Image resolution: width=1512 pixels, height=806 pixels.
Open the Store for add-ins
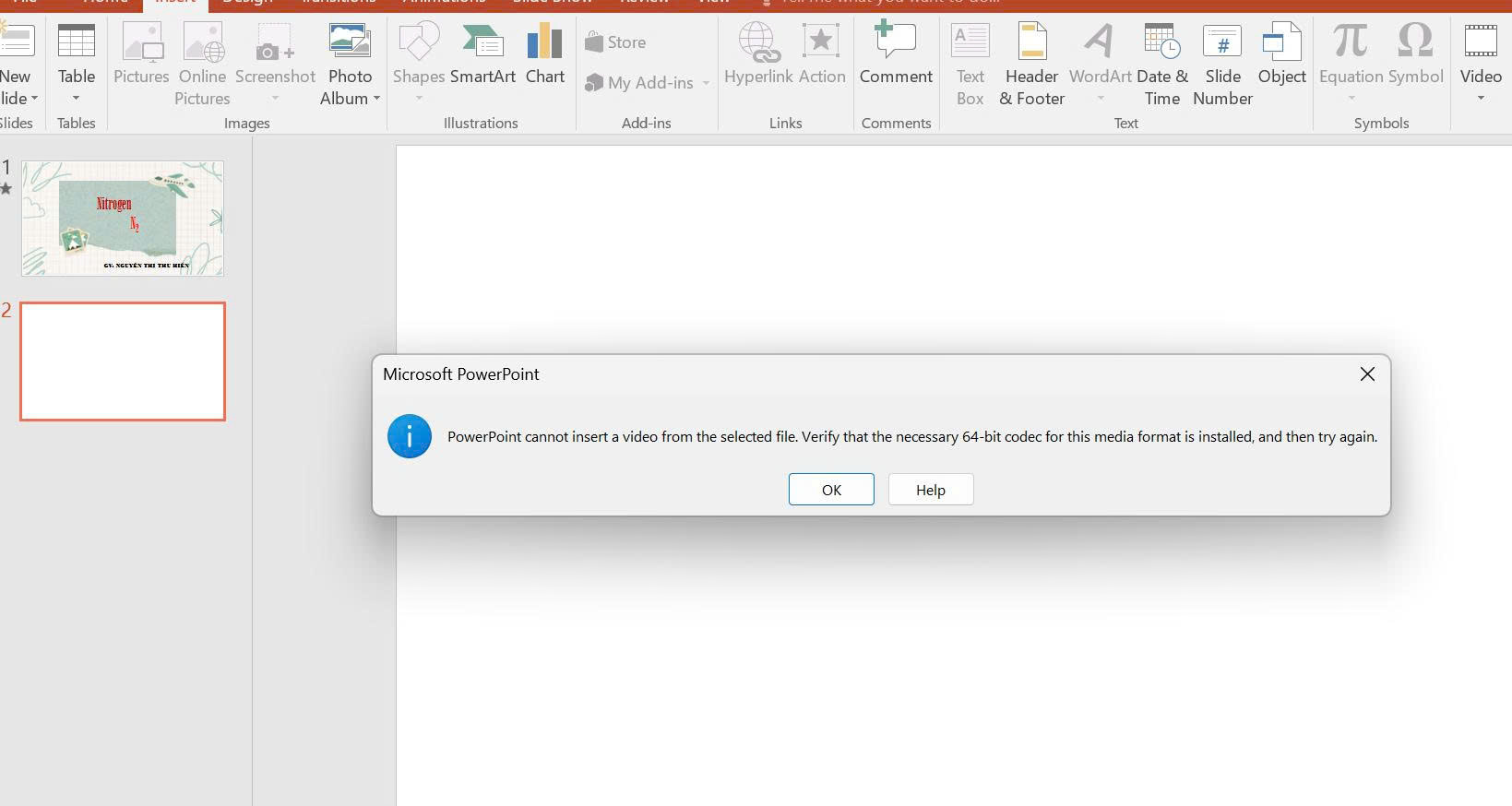(615, 42)
